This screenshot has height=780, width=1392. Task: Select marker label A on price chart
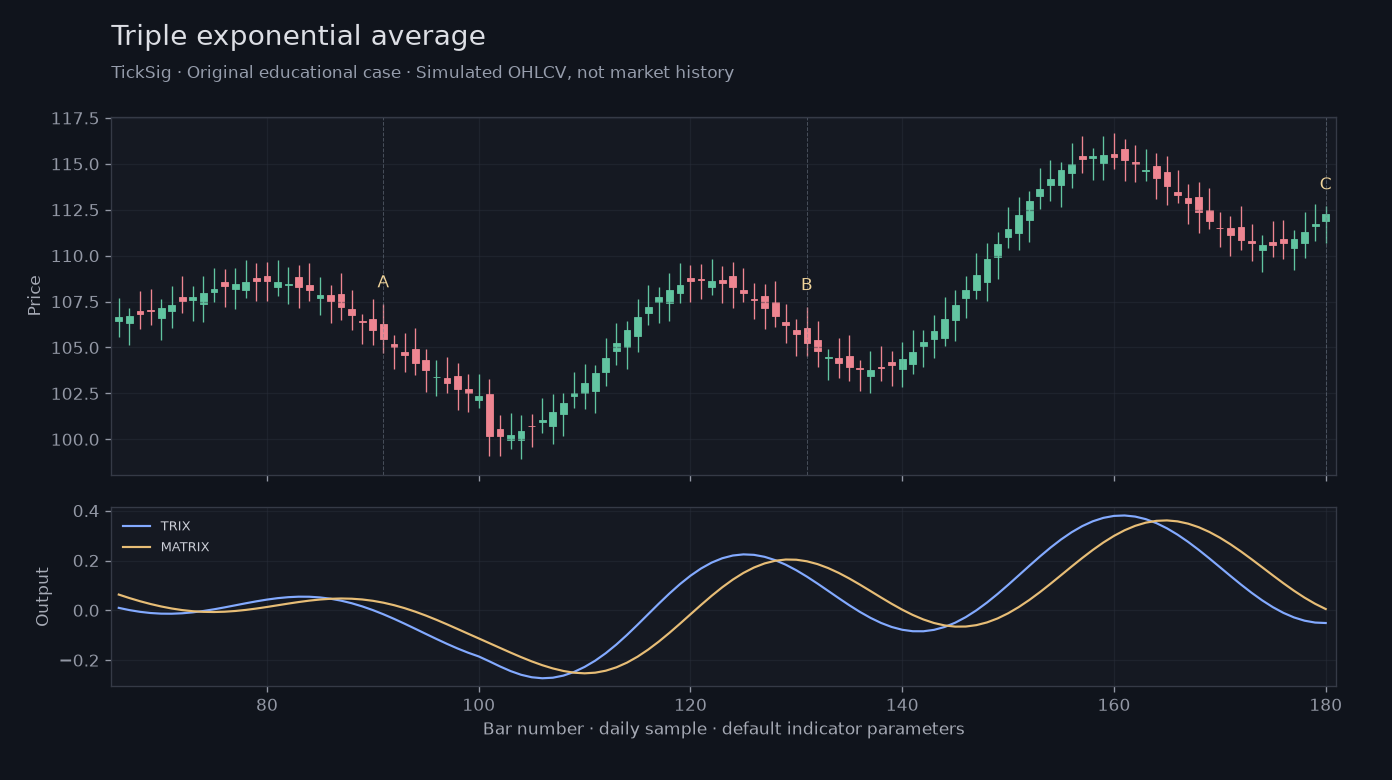383,282
